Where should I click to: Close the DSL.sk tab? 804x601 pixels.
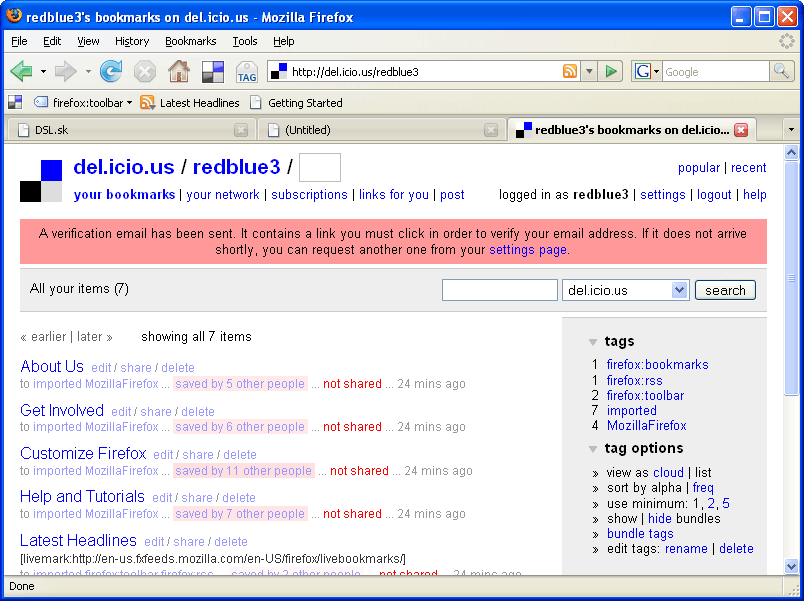[x=241, y=130]
